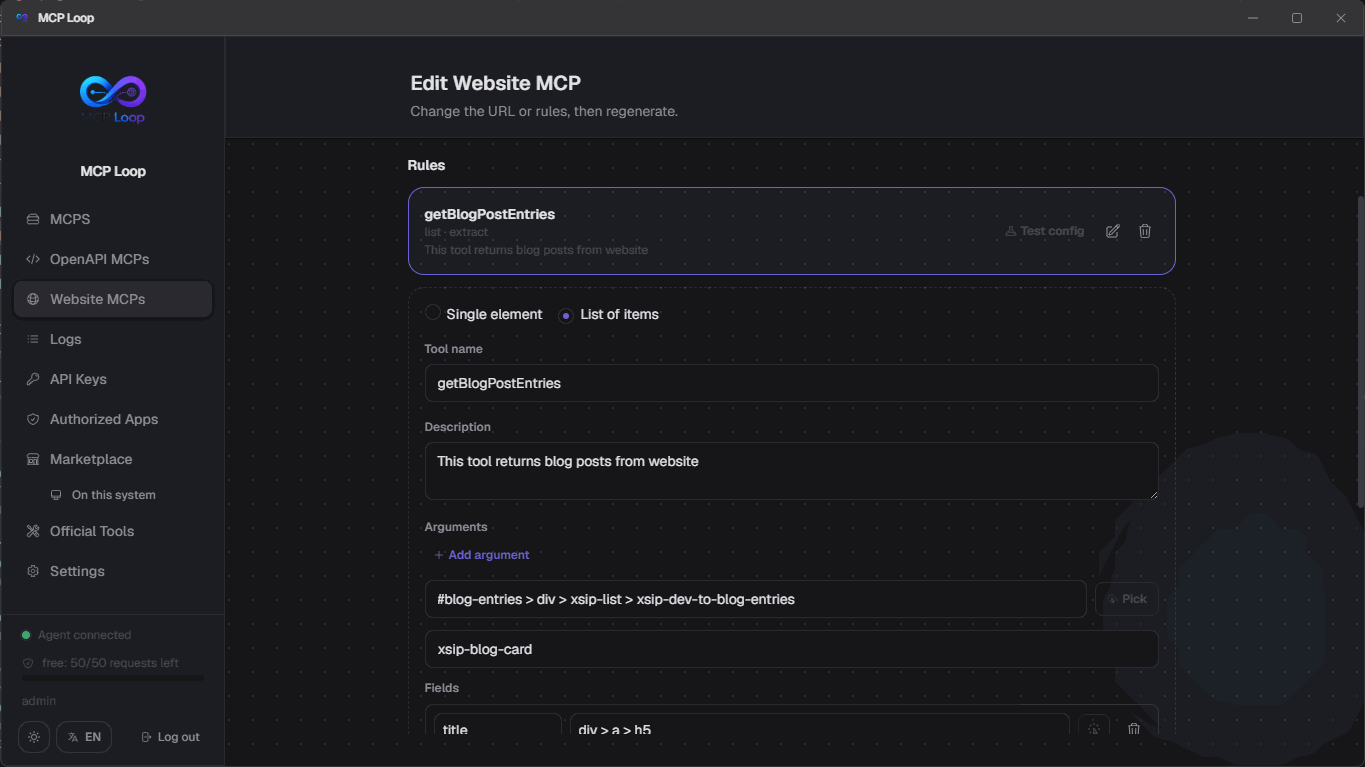This screenshot has height=767, width=1365.
Task: Click the picker icon in the title field row
Action: [x=1094, y=729]
